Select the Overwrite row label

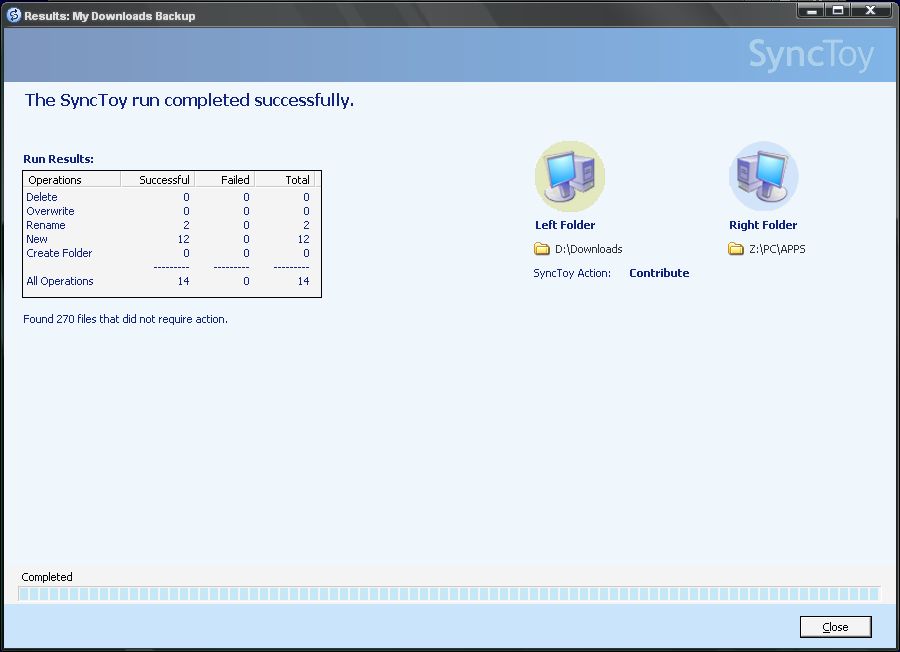click(x=51, y=211)
